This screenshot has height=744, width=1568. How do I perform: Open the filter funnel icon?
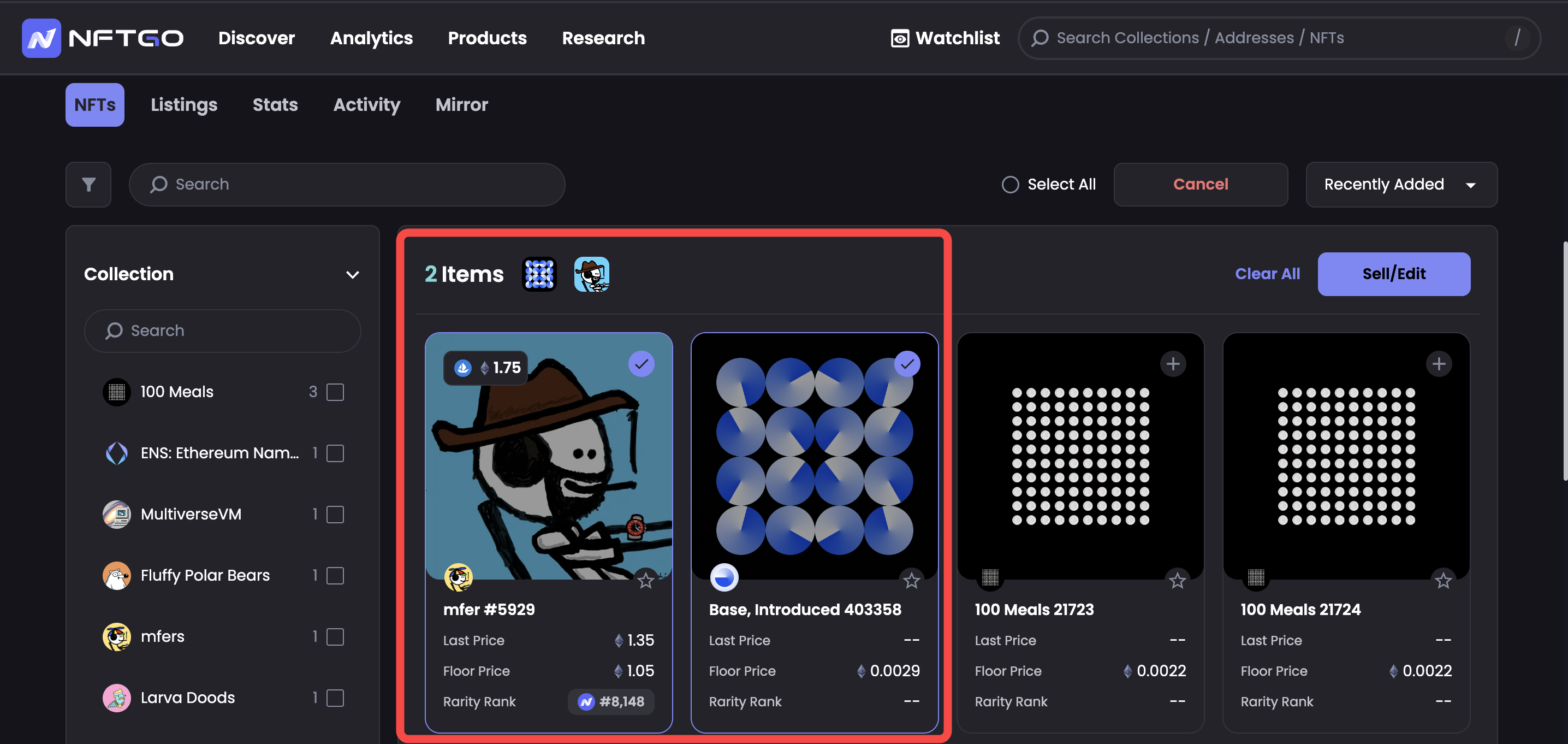88,185
